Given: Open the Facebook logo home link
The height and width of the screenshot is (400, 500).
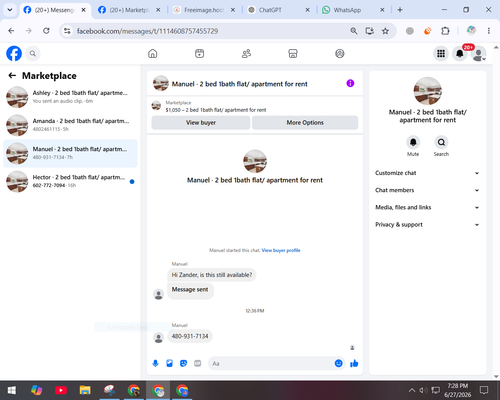Looking at the screenshot, I should tap(14, 54).
